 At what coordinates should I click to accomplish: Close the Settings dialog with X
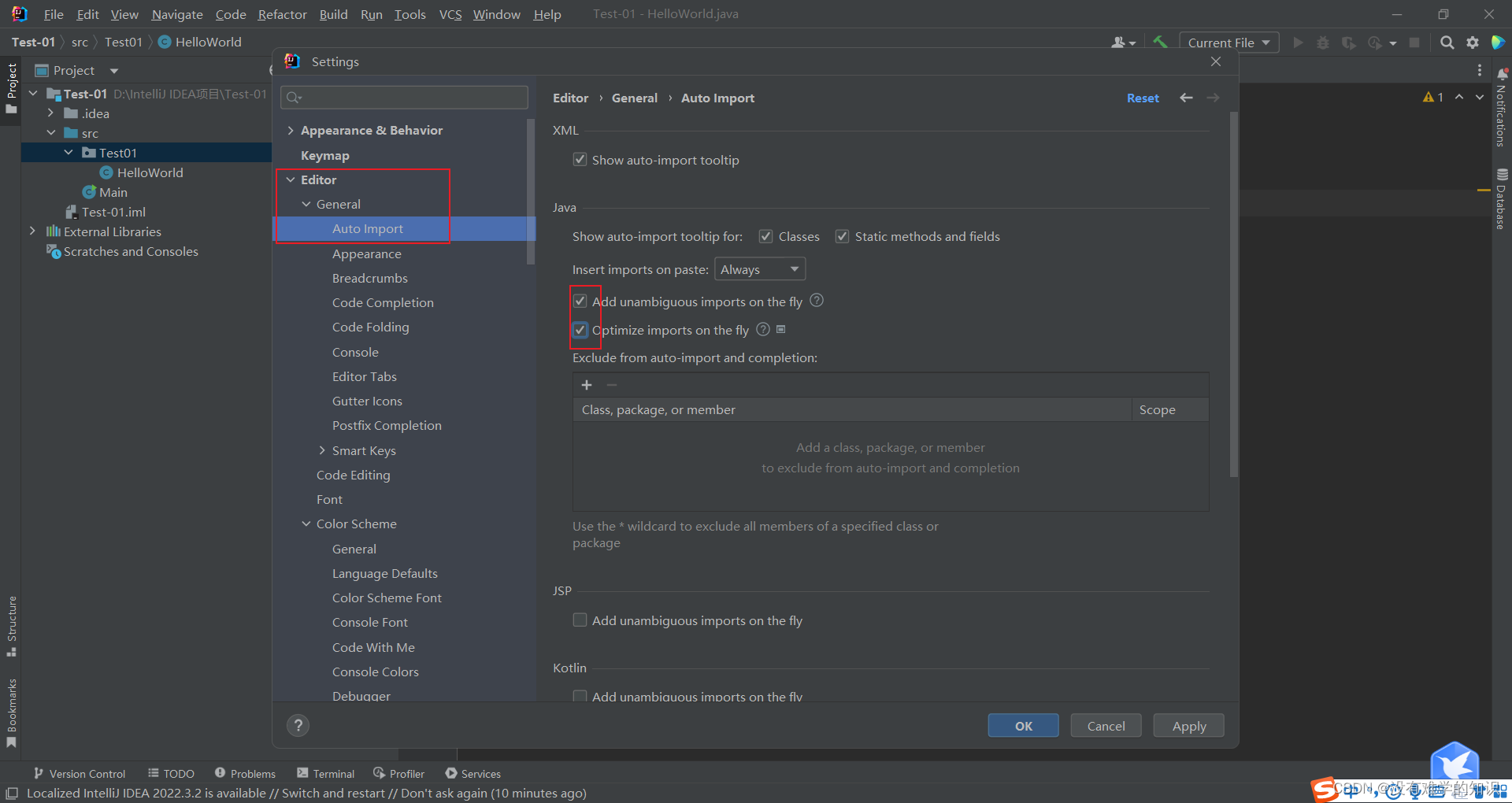1216,61
